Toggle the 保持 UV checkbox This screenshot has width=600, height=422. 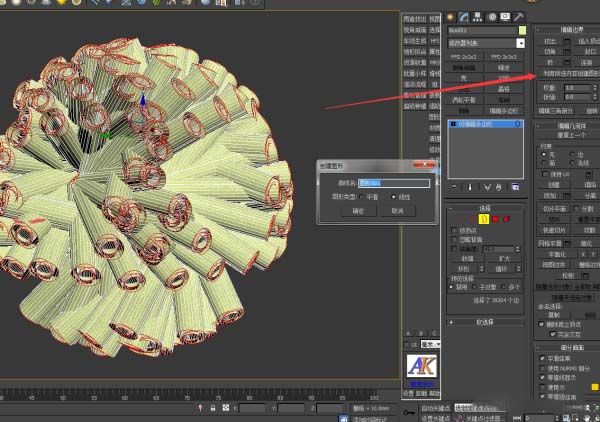[x=545, y=174]
